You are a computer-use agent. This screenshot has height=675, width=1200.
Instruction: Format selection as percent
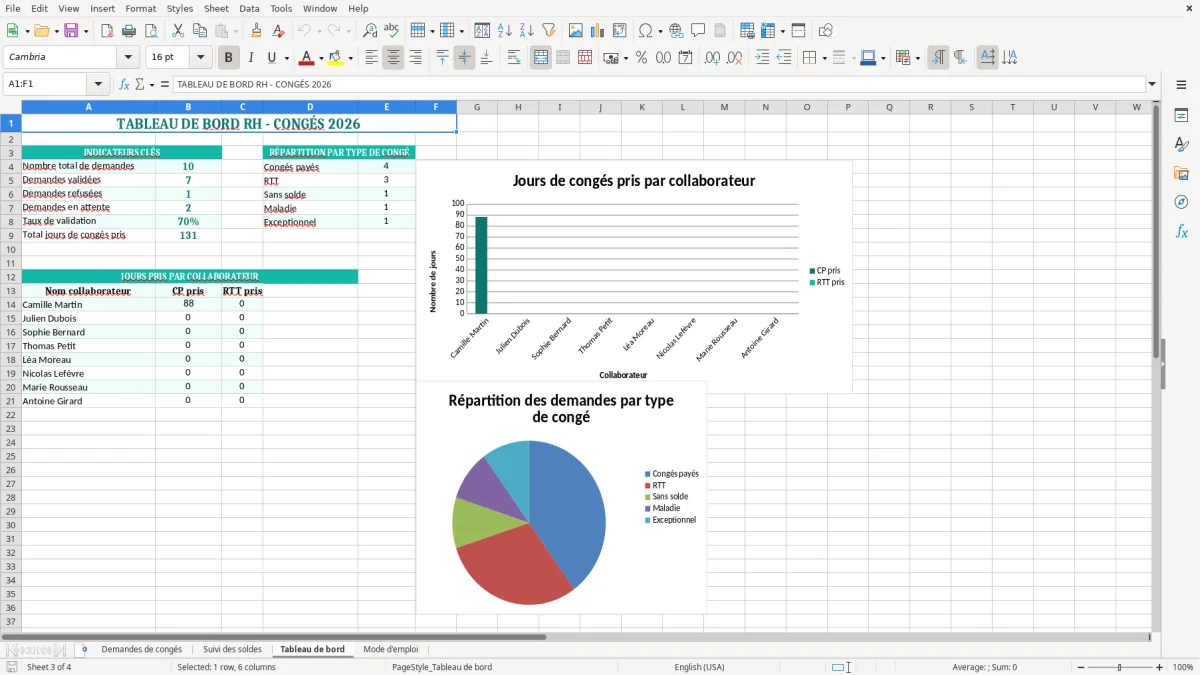641,58
